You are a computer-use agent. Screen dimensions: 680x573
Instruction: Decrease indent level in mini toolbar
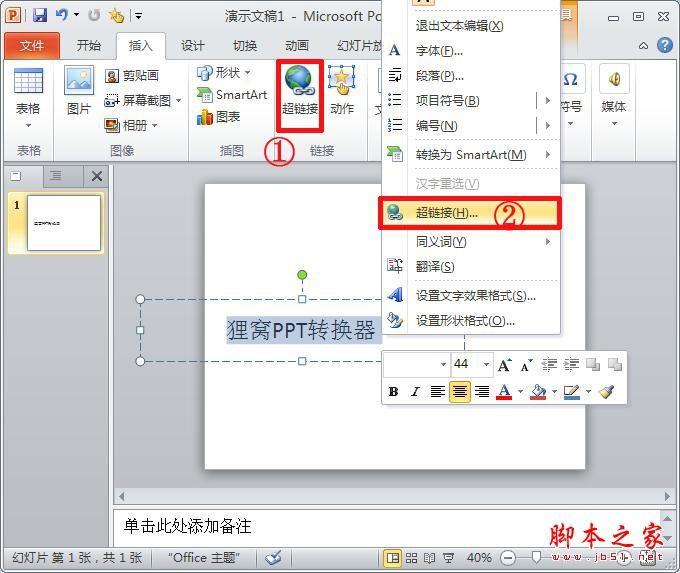(549, 365)
